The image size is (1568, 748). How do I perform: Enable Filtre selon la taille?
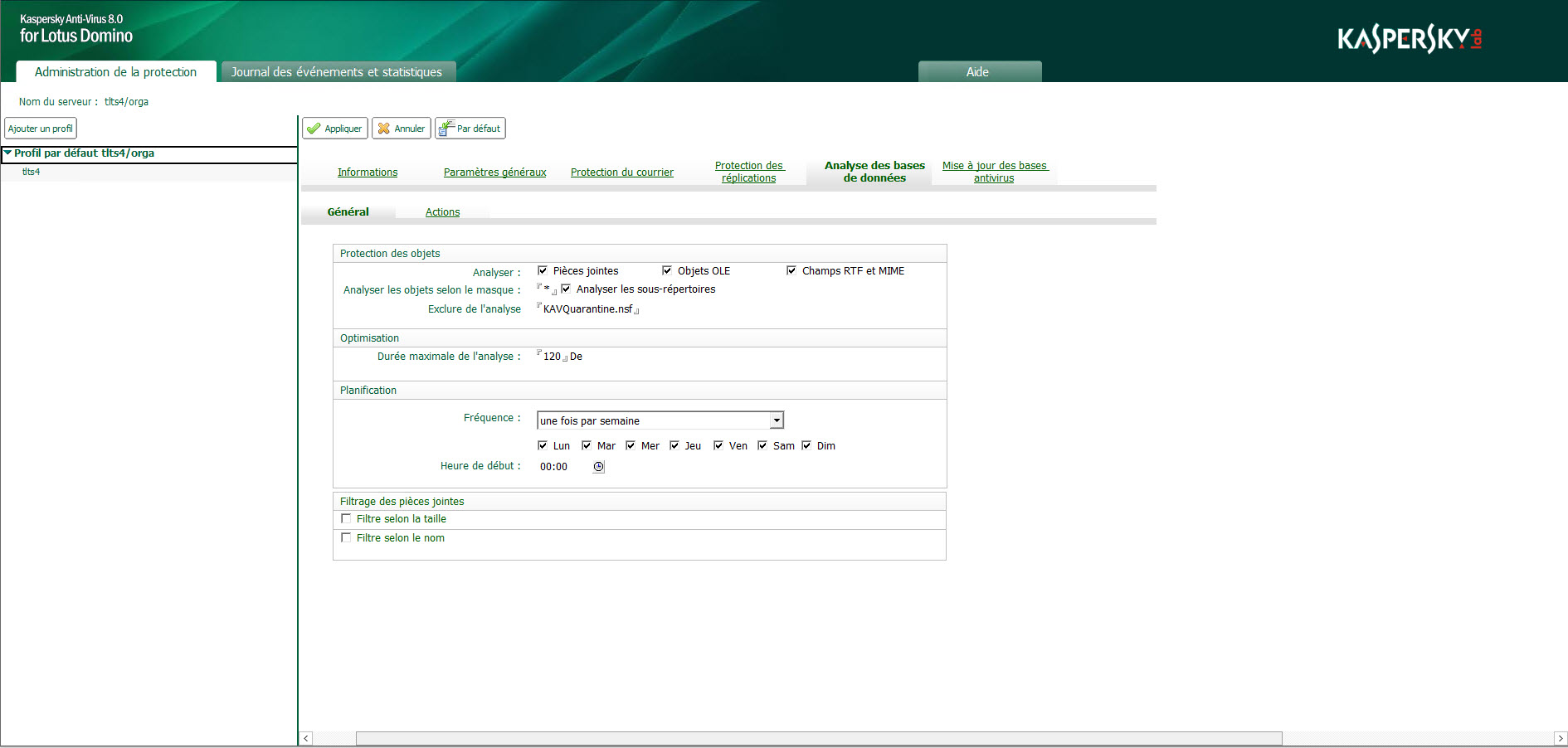coord(346,517)
